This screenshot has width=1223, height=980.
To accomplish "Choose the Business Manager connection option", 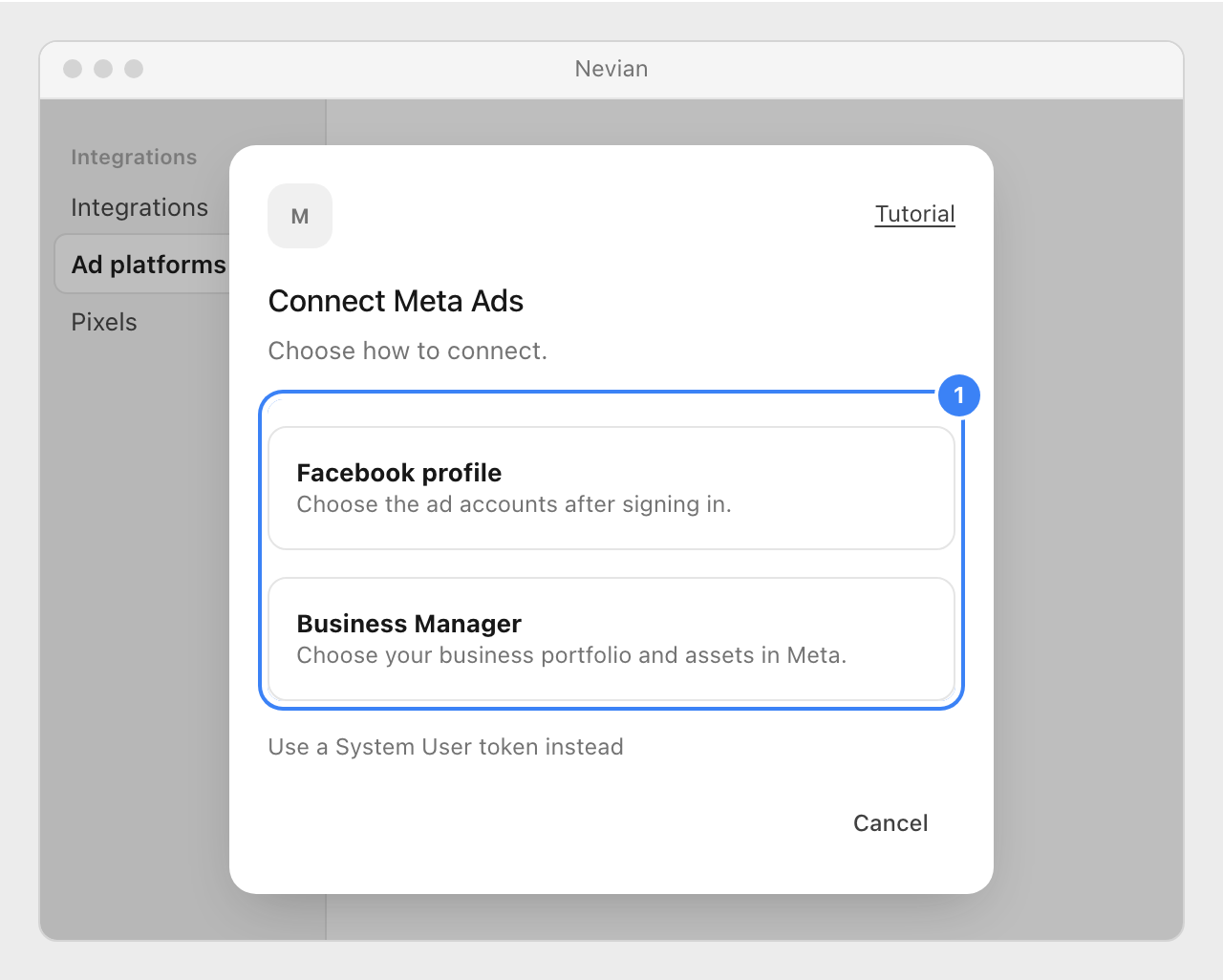I will [x=611, y=639].
